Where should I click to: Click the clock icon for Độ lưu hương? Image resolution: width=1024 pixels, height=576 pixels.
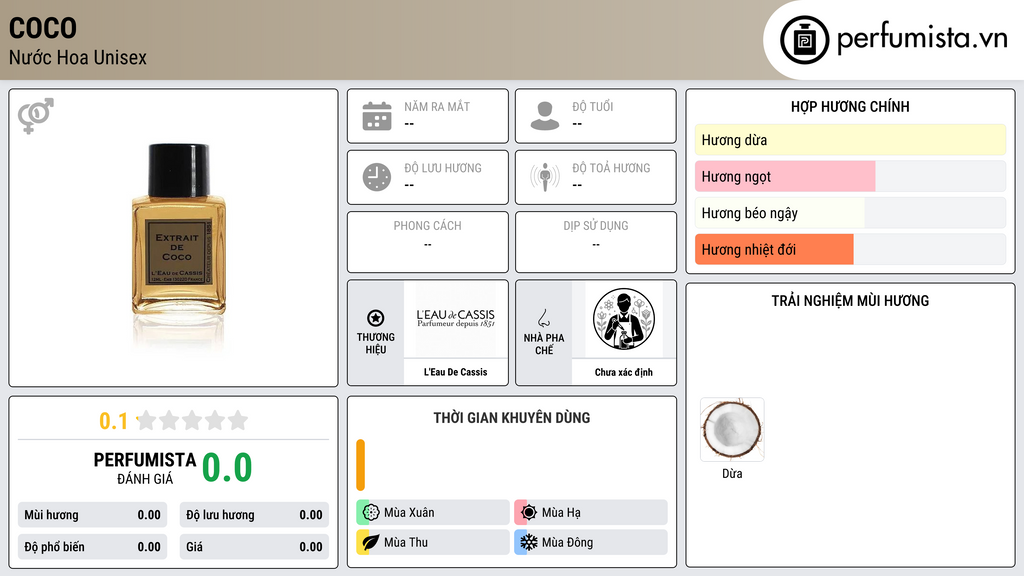(377, 177)
